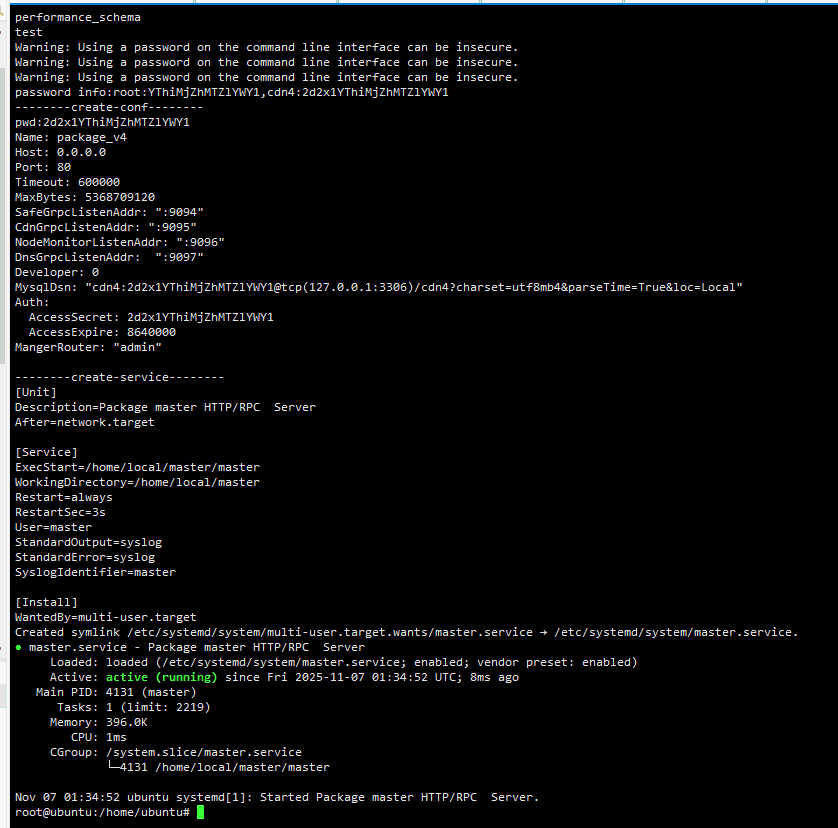Click the "Tasks: 1 (limit: 2219)" line
The height and width of the screenshot is (828, 838).
point(134,707)
